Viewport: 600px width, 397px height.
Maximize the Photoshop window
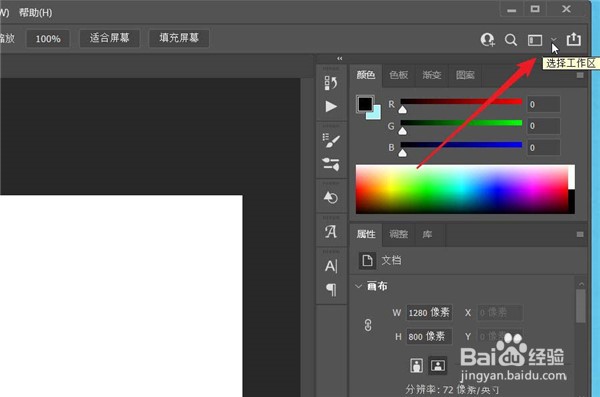[x=535, y=9]
